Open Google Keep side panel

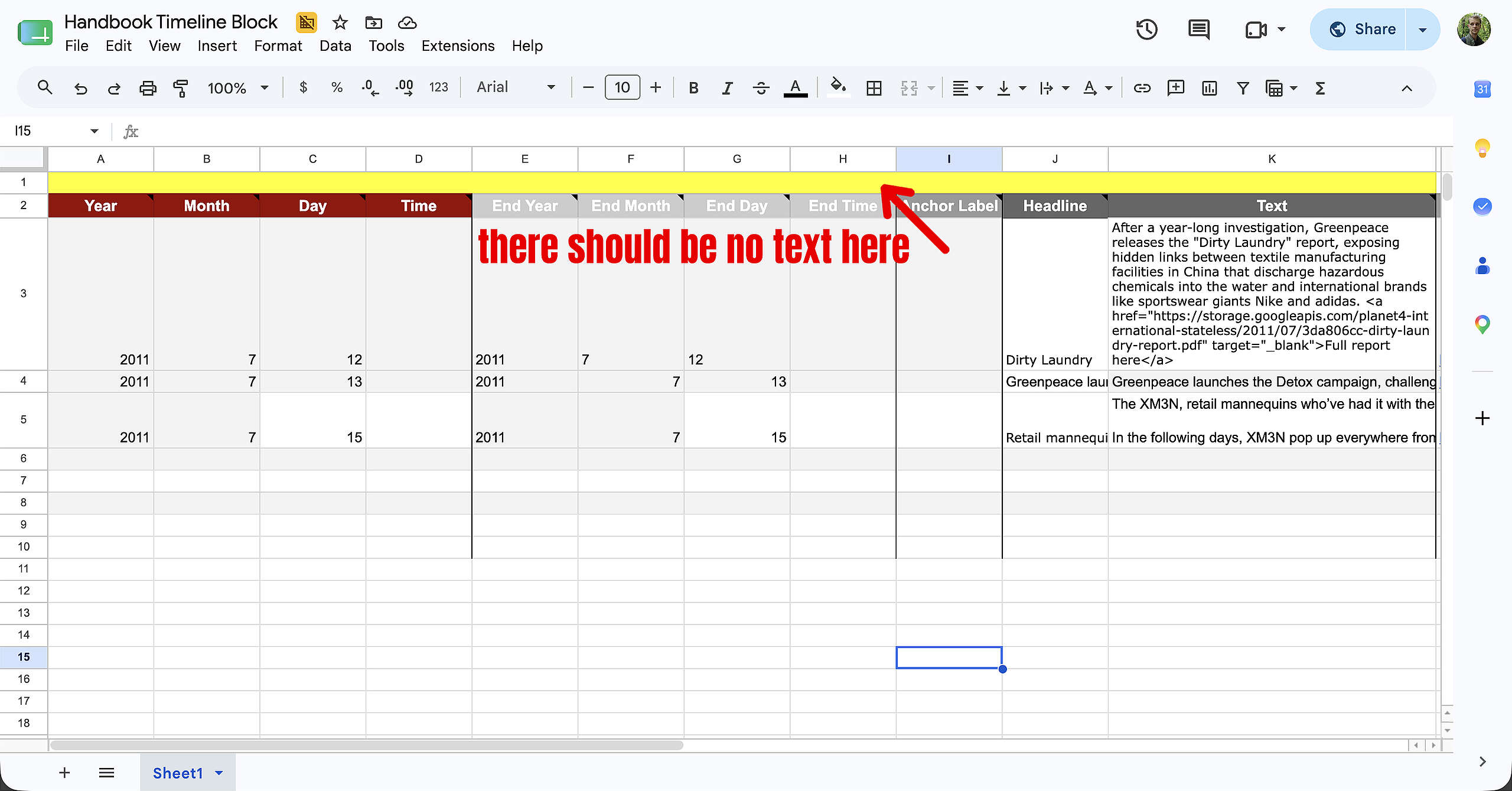1482,148
